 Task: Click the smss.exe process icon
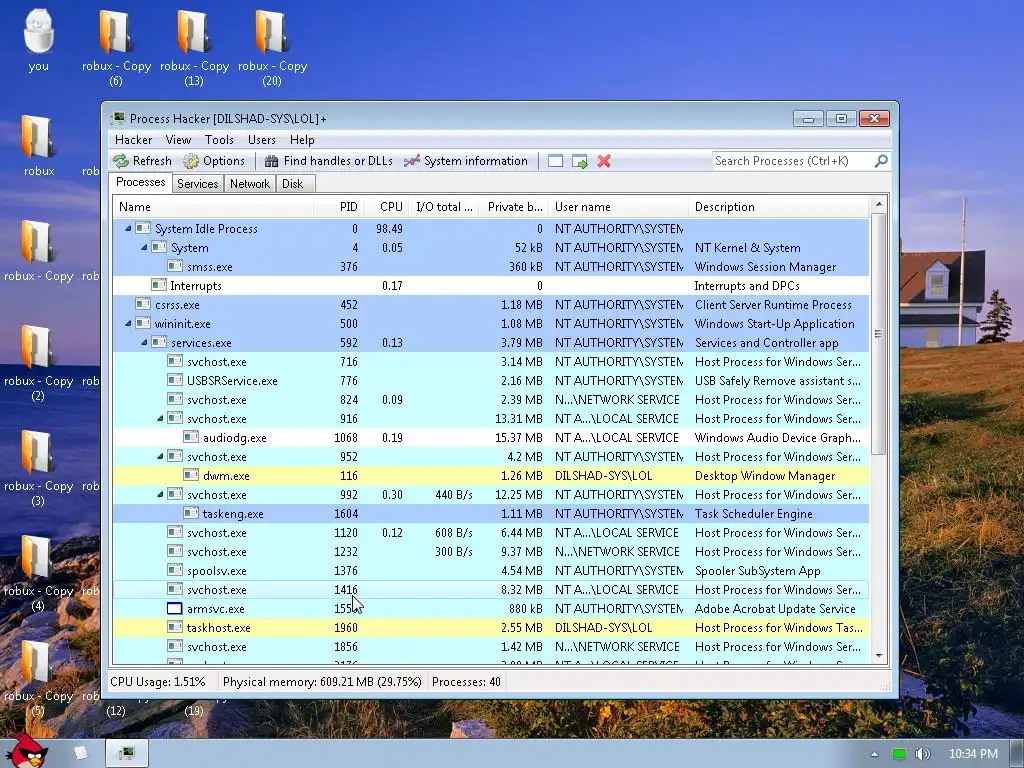[174, 266]
